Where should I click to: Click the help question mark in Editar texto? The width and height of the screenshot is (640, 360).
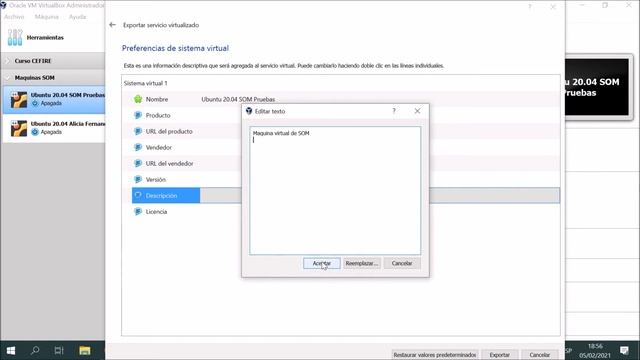point(394,111)
